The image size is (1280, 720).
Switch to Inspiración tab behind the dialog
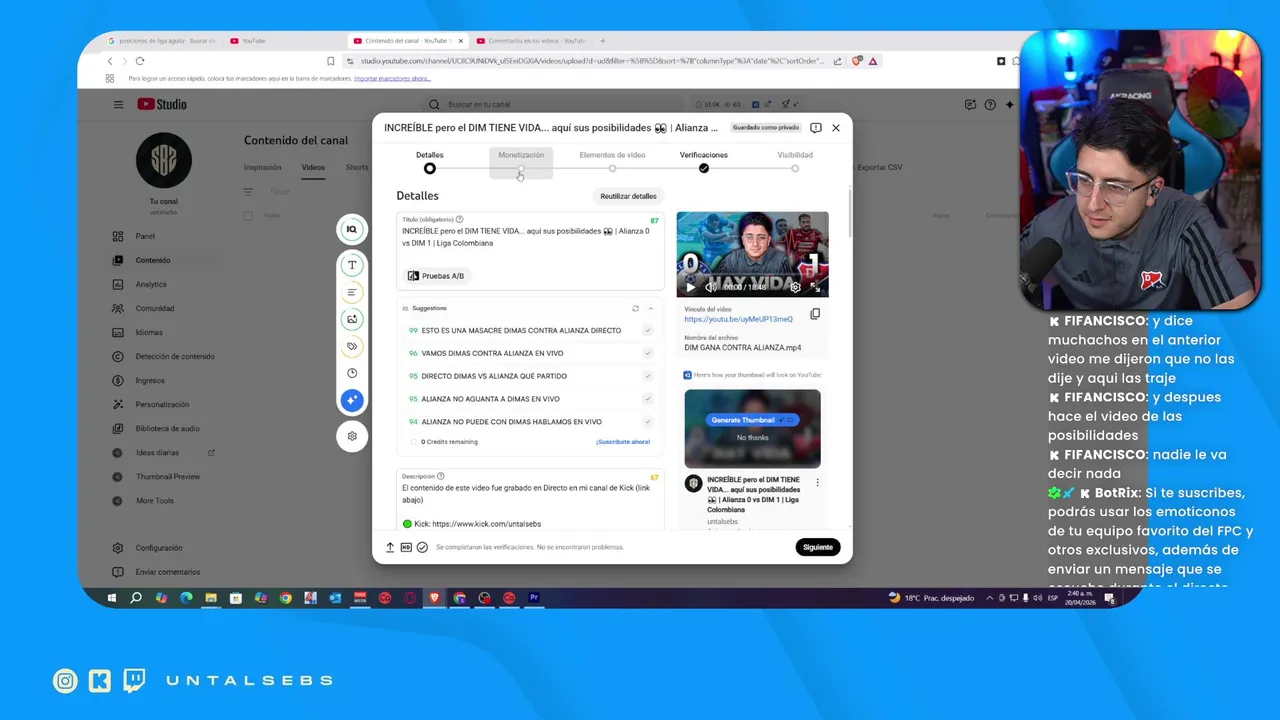point(263,167)
